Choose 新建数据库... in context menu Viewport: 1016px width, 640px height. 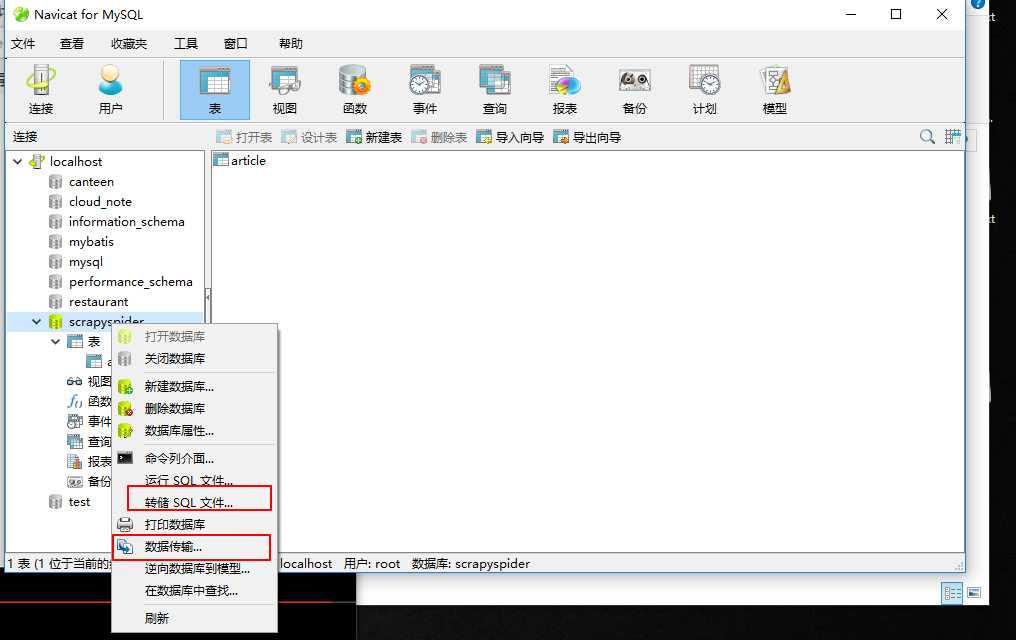[194, 387]
